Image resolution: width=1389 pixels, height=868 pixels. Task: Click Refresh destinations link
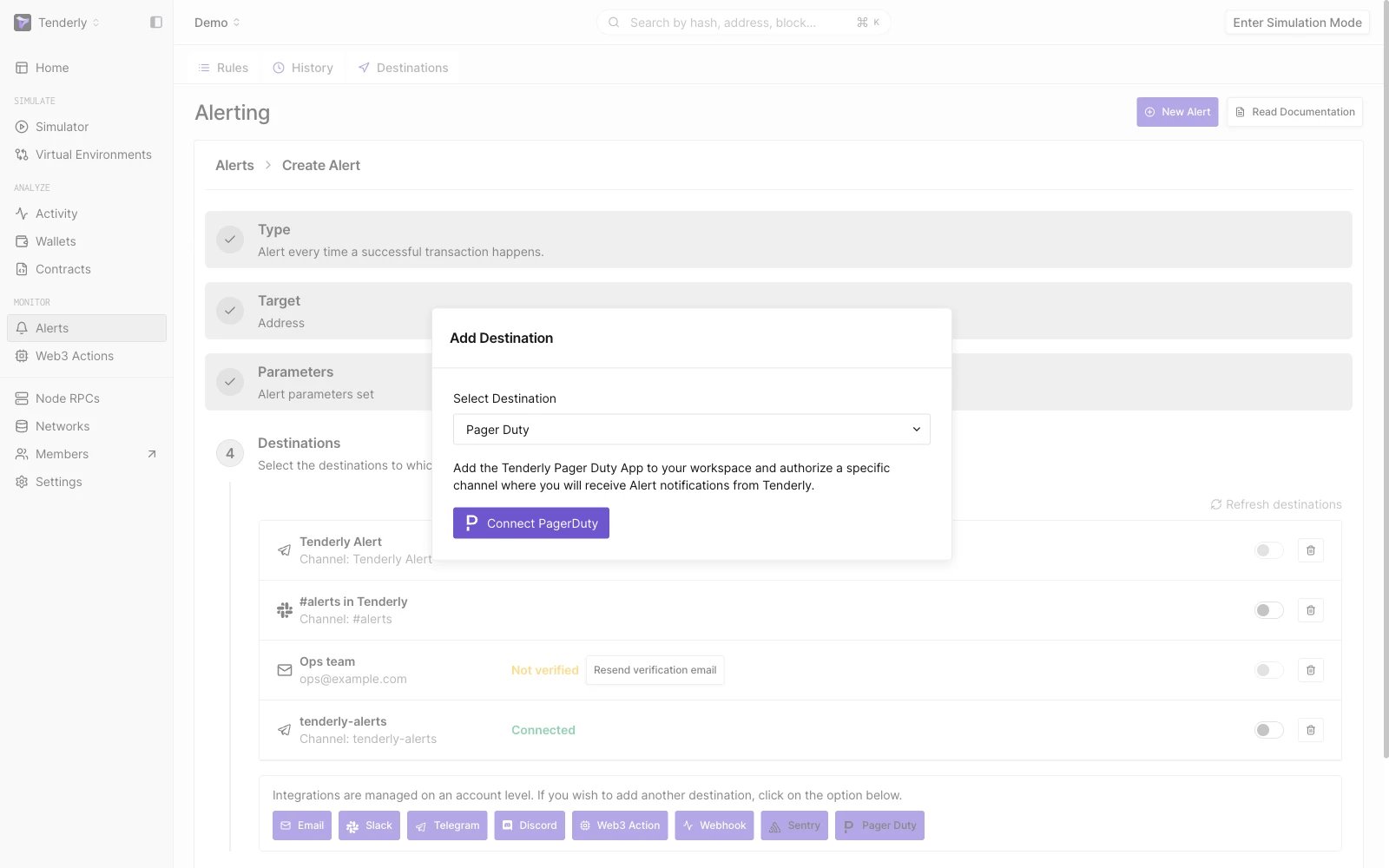pyautogui.click(x=1276, y=504)
